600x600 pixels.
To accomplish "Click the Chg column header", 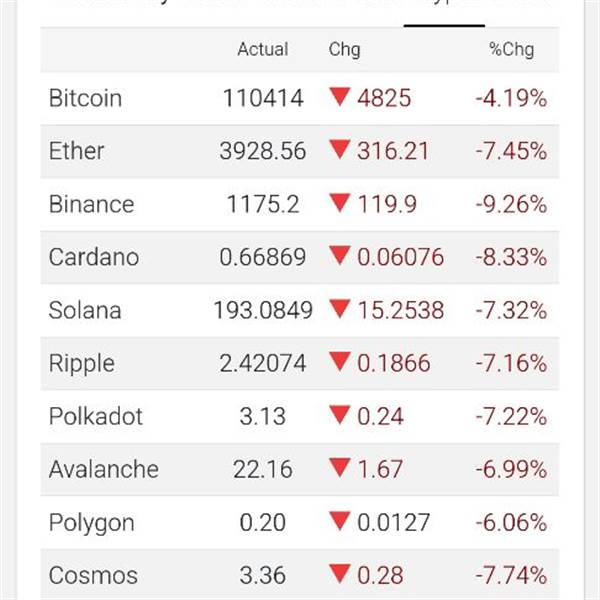I will click(344, 49).
